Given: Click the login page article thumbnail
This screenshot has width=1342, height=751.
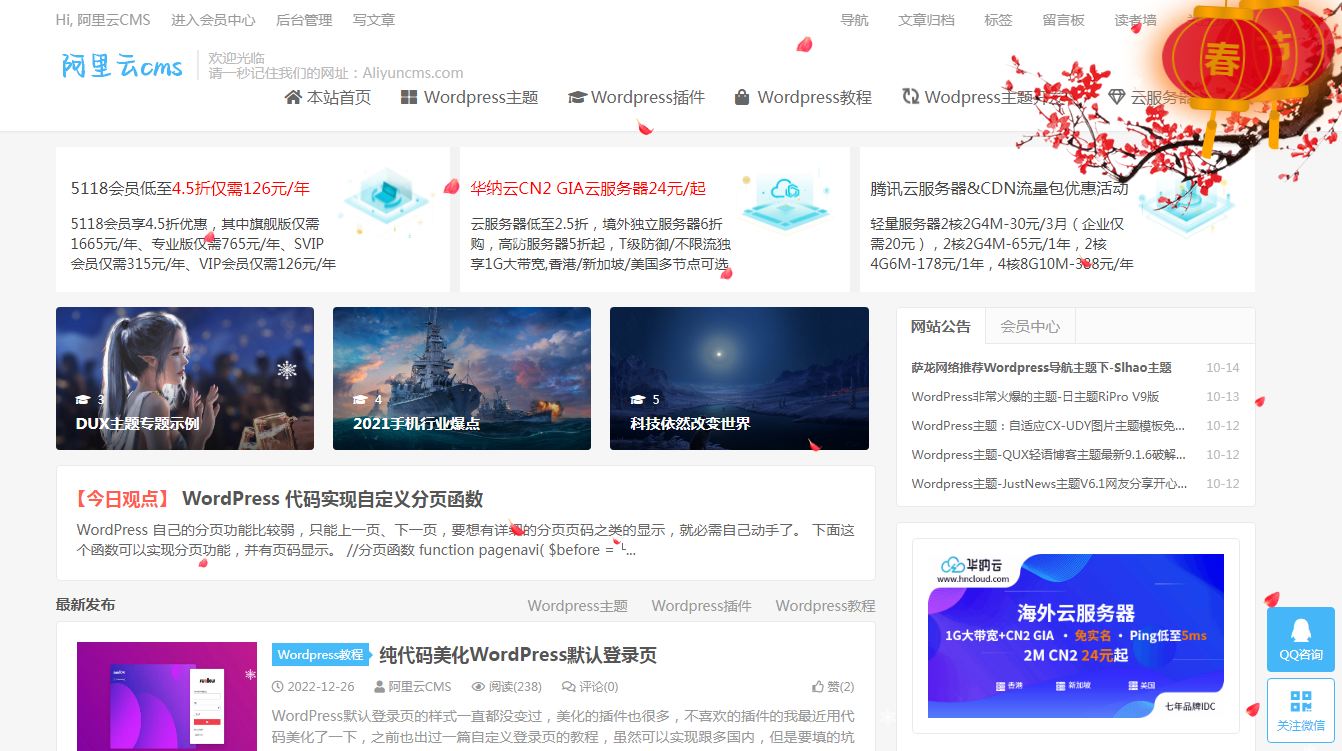Looking at the screenshot, I should [x=167, y=696].
